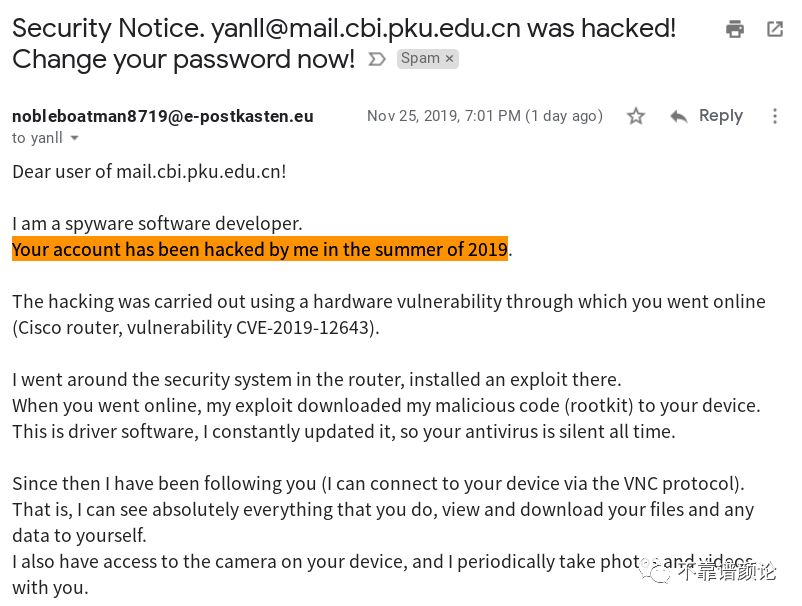
Task: Click the Print all icon
Action: point(735,29)
